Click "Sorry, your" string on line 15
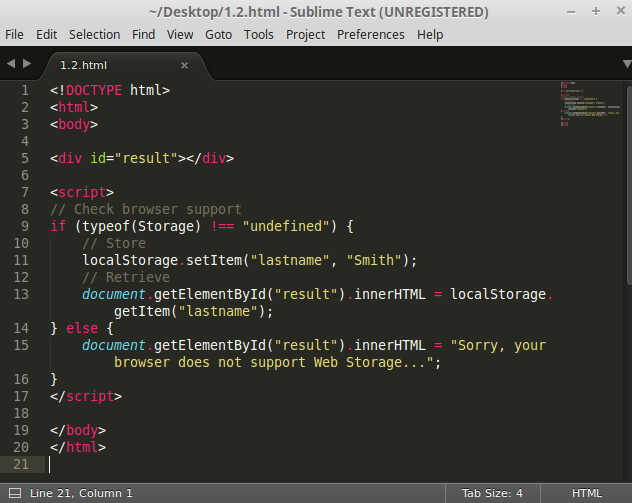The image size is (632, 503). point(498,345)
